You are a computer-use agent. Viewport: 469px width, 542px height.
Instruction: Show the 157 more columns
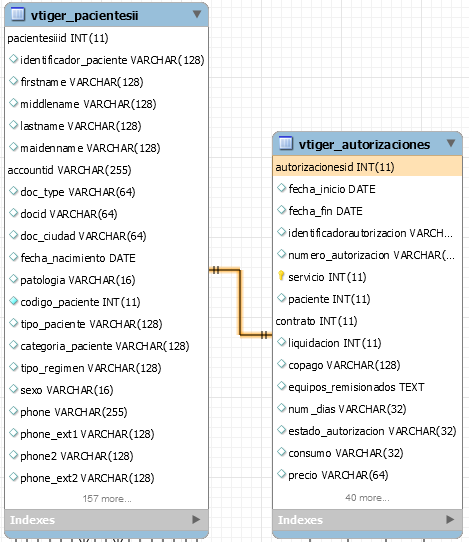(x=107, y=498)
